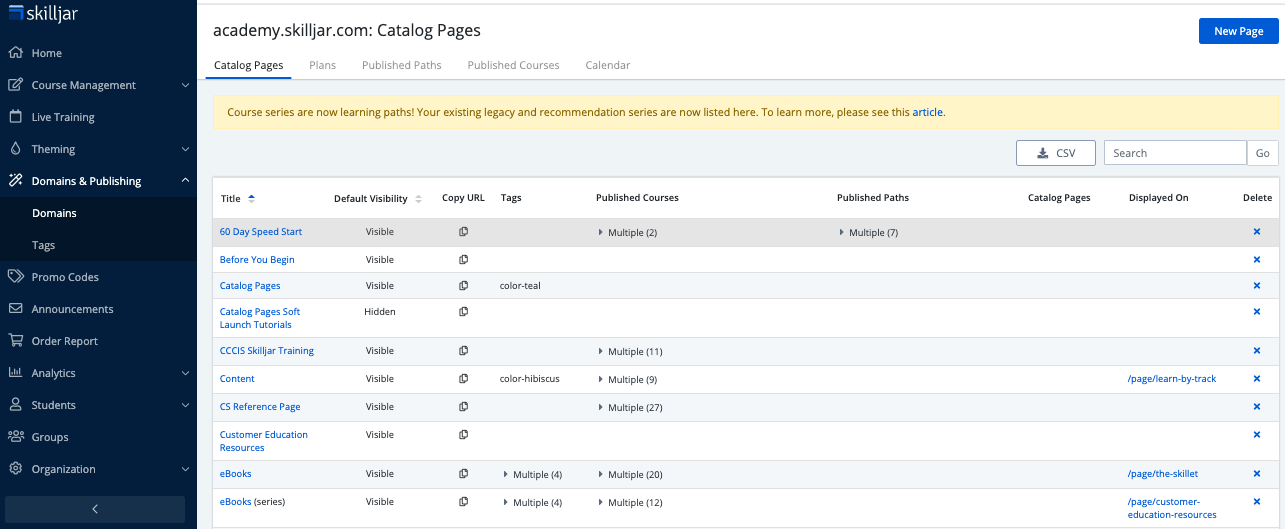1285x529 pixels.
Task: Copy URL for CCCIS Skilljar Training
Action: click(x=463, y=351)
